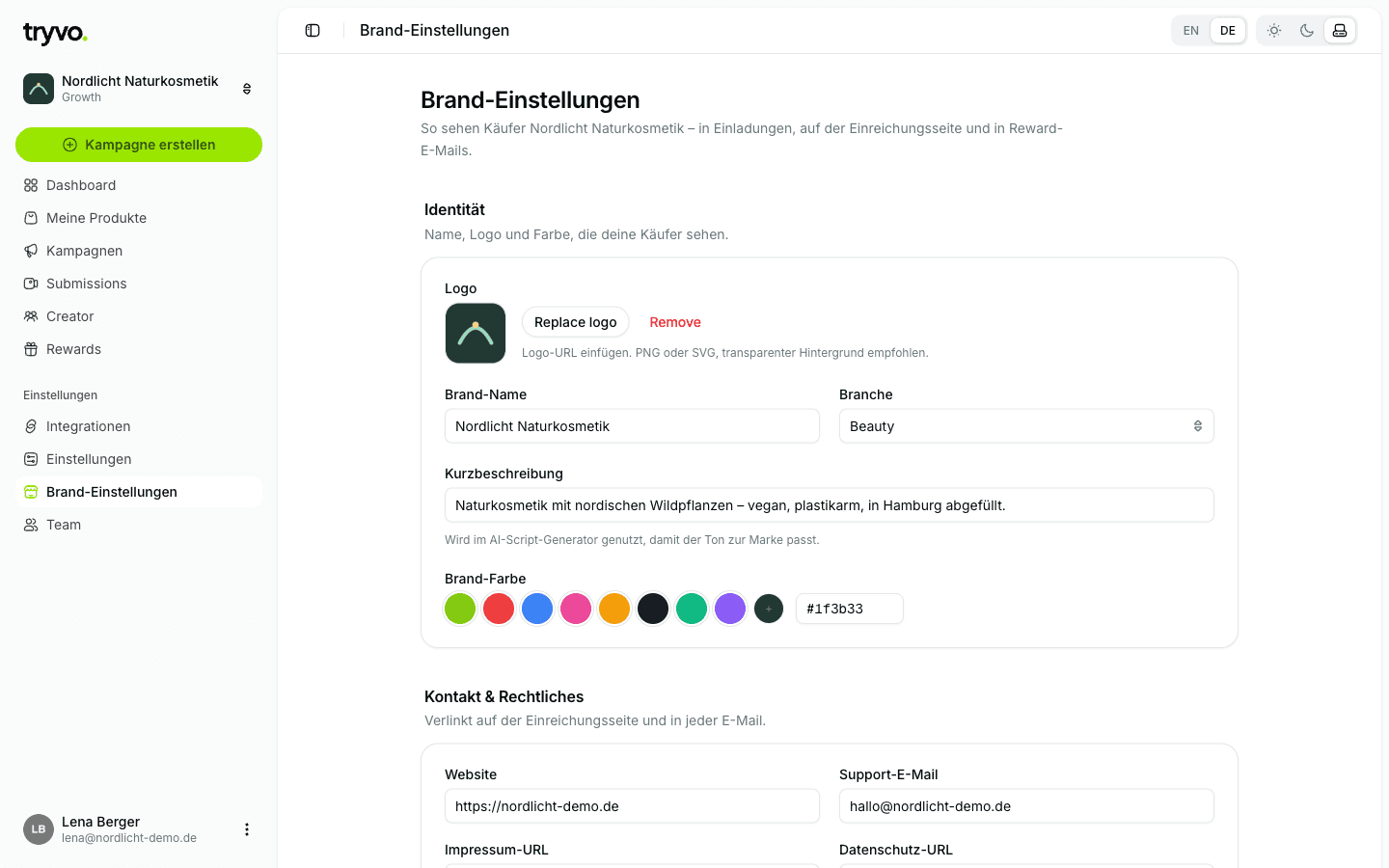This screenshot has width=1389, height=868.
Task: Go to Kampagnen in the sidebar
Action: coord(139,251)
